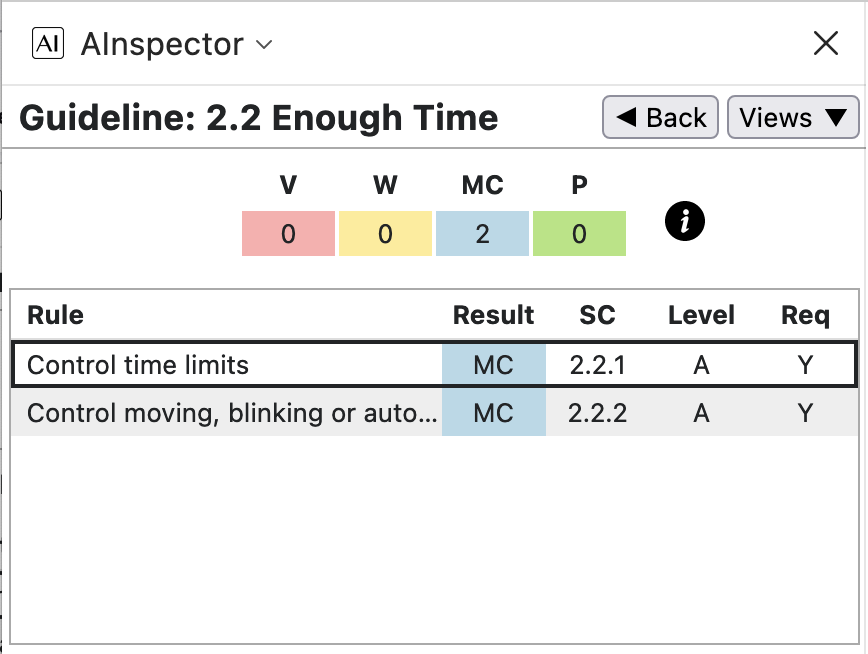
Task: Click the yellow Warnings count box
Action: pyautogui.click(x=386, y=234)
